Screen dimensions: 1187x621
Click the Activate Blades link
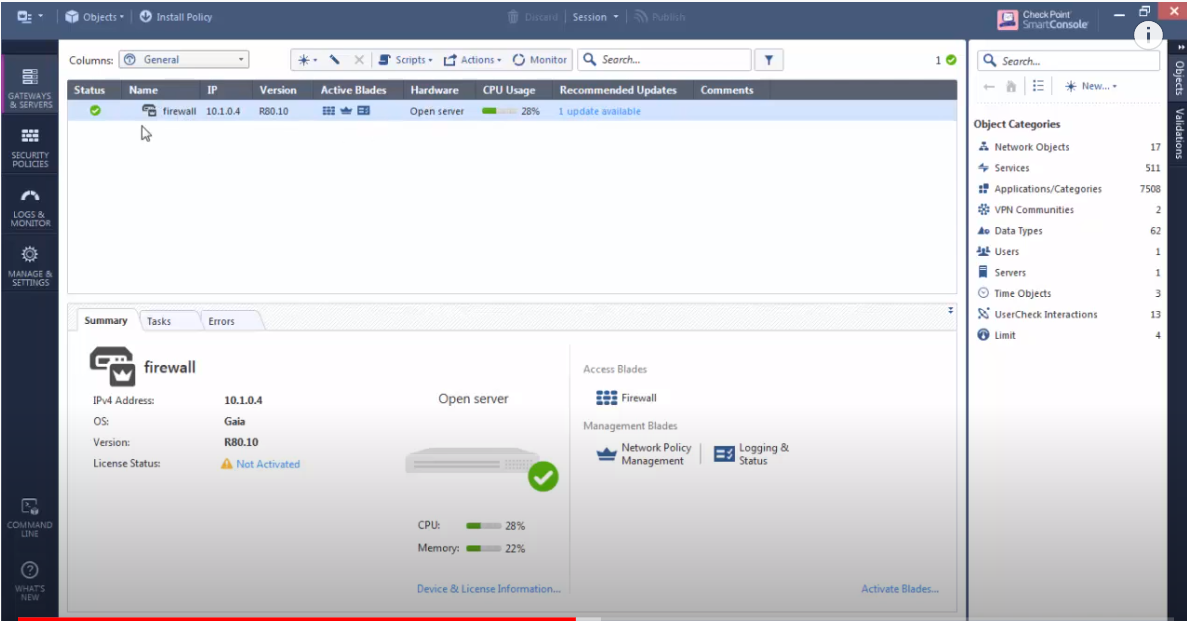(899, 588)
